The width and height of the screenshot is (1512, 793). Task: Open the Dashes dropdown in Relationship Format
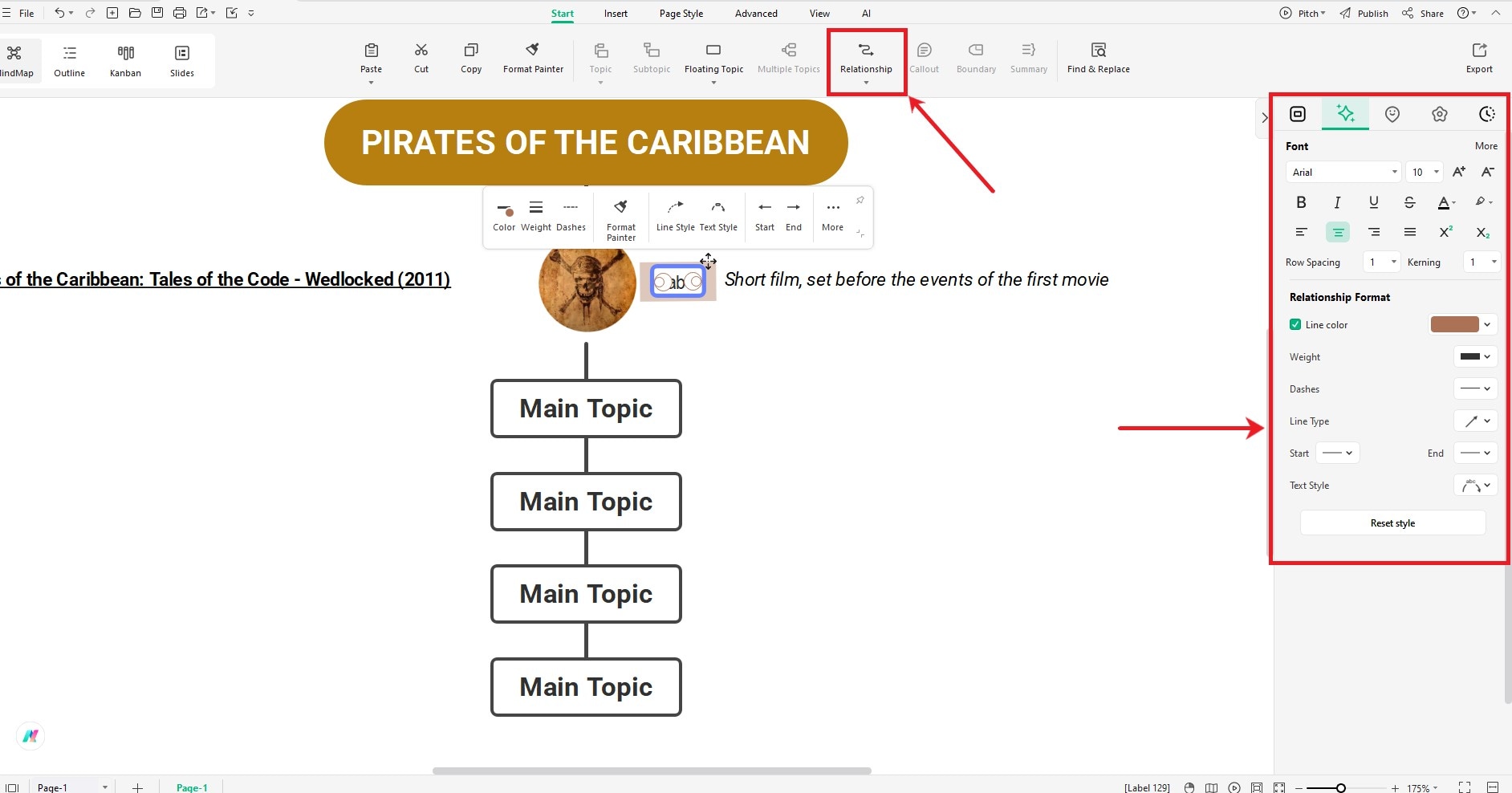point(1475,388)
